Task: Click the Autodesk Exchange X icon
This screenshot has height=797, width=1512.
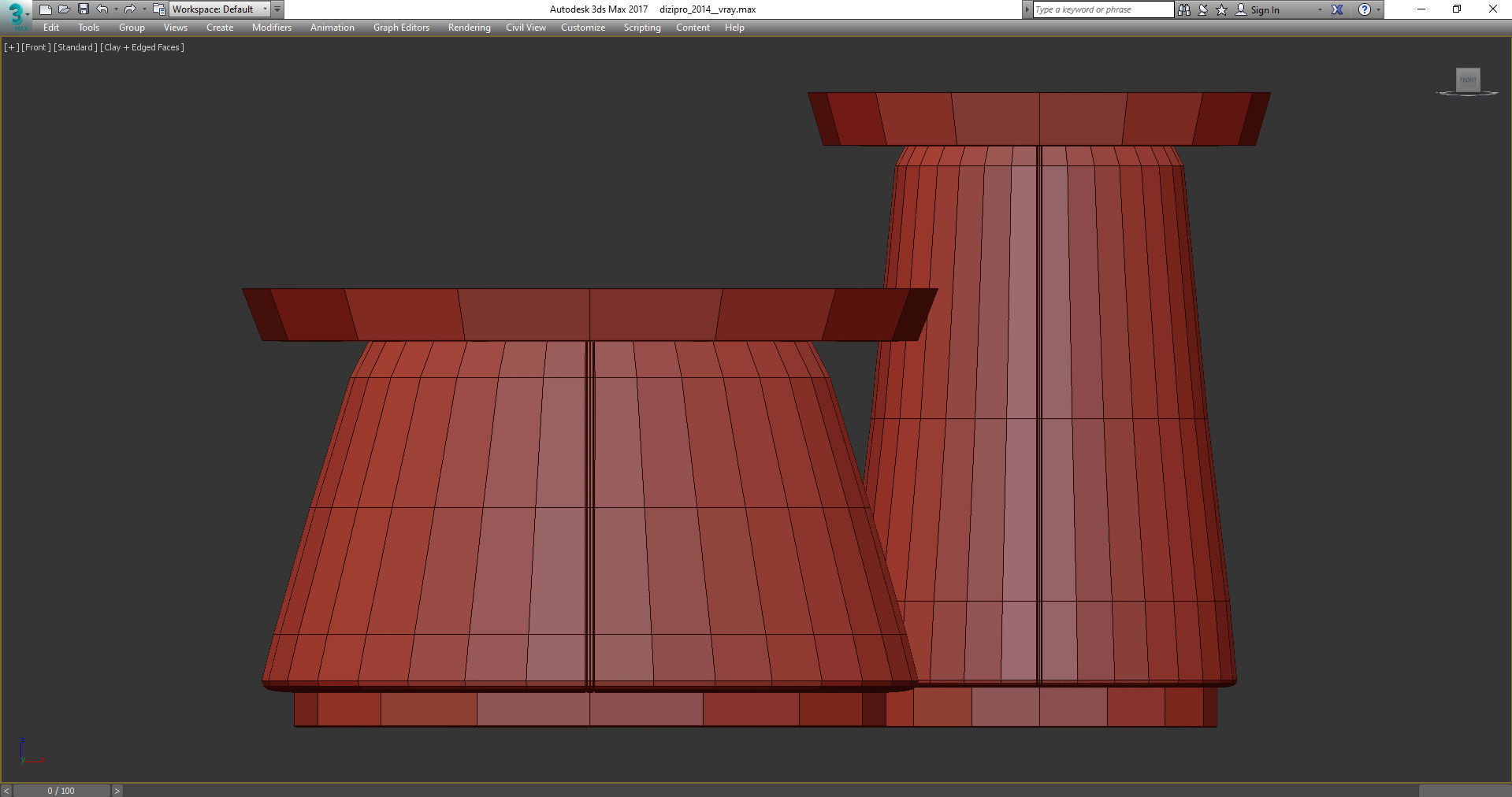Action: (x=1337, y=9)
